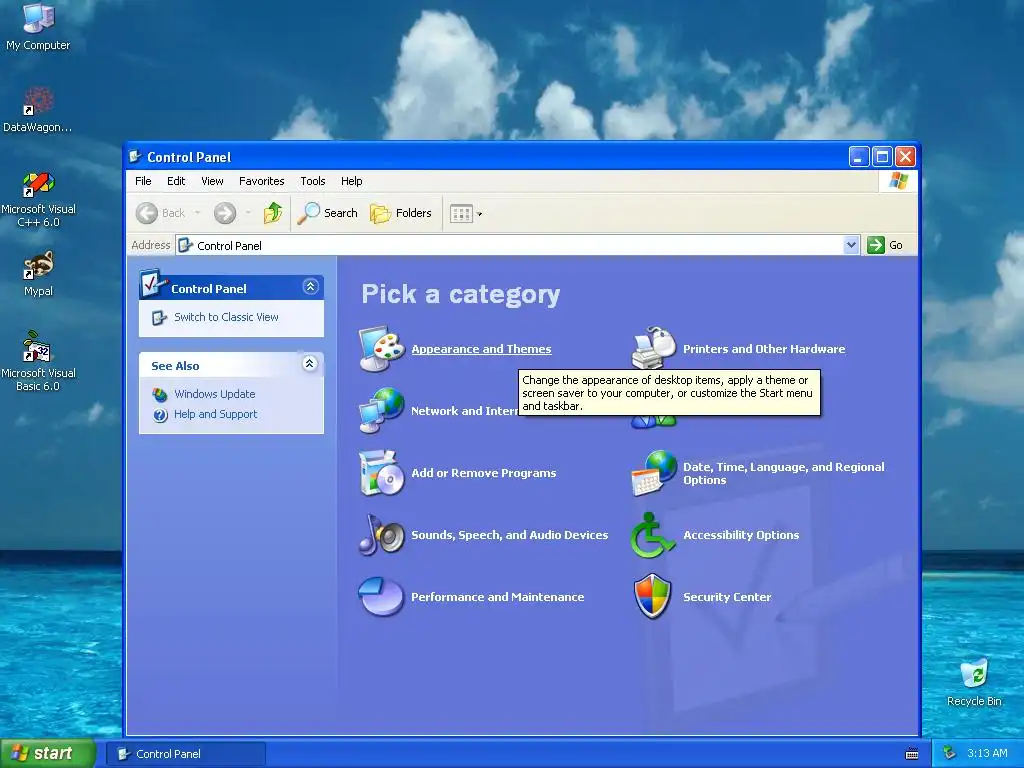Click the Windows flag logo in the menu bar
Viewport: 1024px width, 768px height.
click(x=899, y=181)
